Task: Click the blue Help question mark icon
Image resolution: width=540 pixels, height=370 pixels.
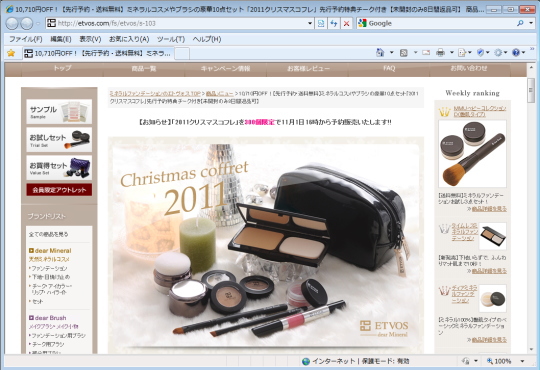Action: 516,53
